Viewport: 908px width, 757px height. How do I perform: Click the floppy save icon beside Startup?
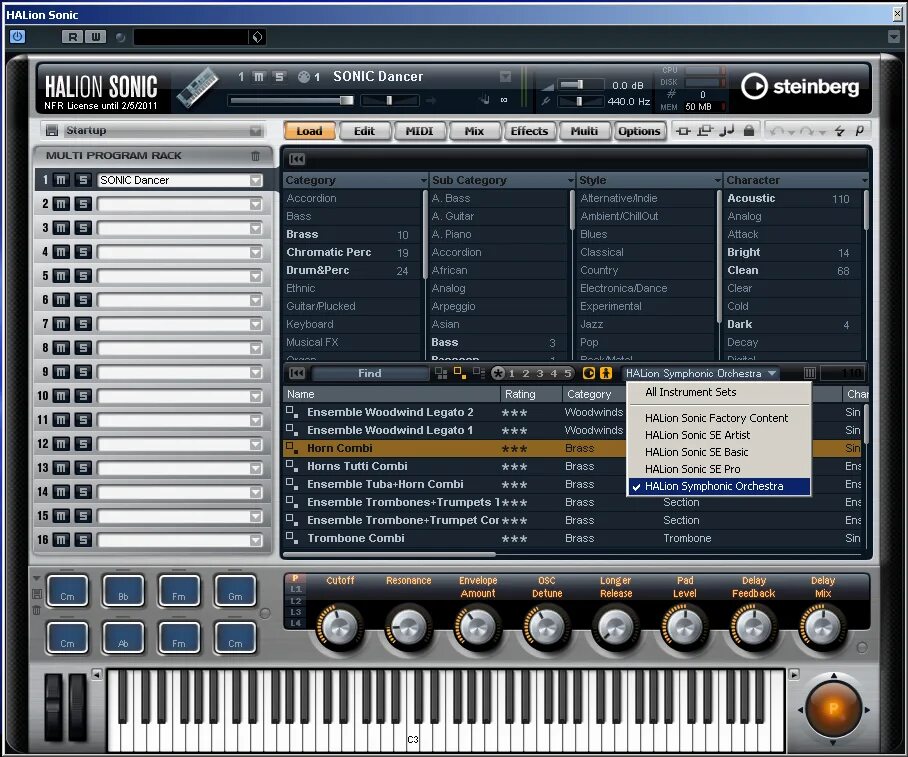52,130
